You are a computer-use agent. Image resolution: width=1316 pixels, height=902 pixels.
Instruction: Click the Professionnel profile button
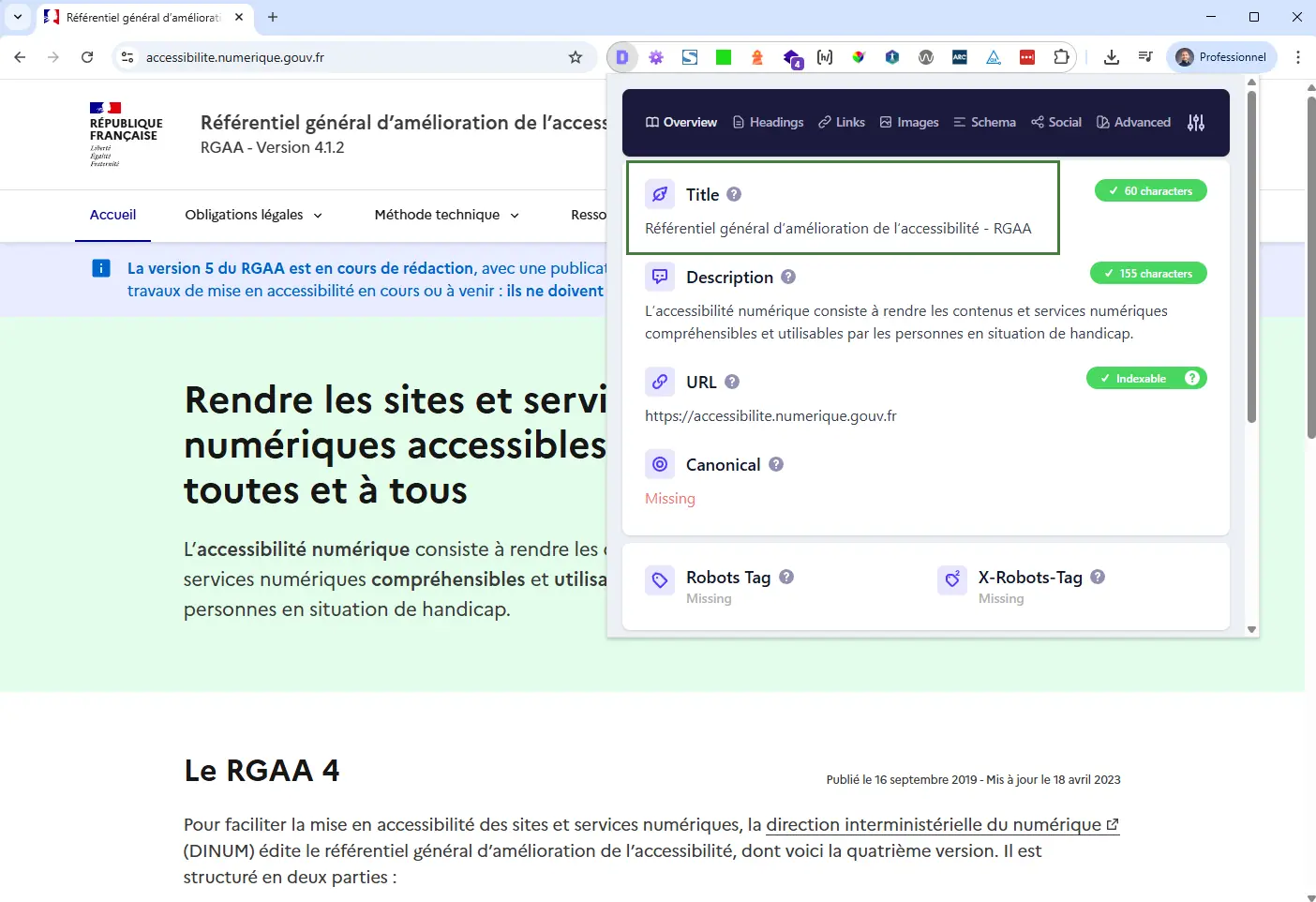pyautogui.click(x=1221, y=57)
